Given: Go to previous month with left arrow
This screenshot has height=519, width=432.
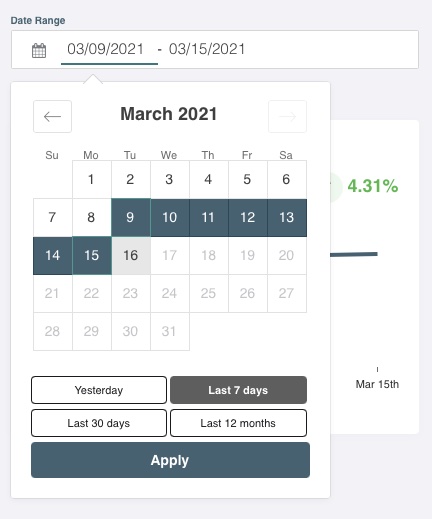Looking at the screenshot, I should coord(52,116).
